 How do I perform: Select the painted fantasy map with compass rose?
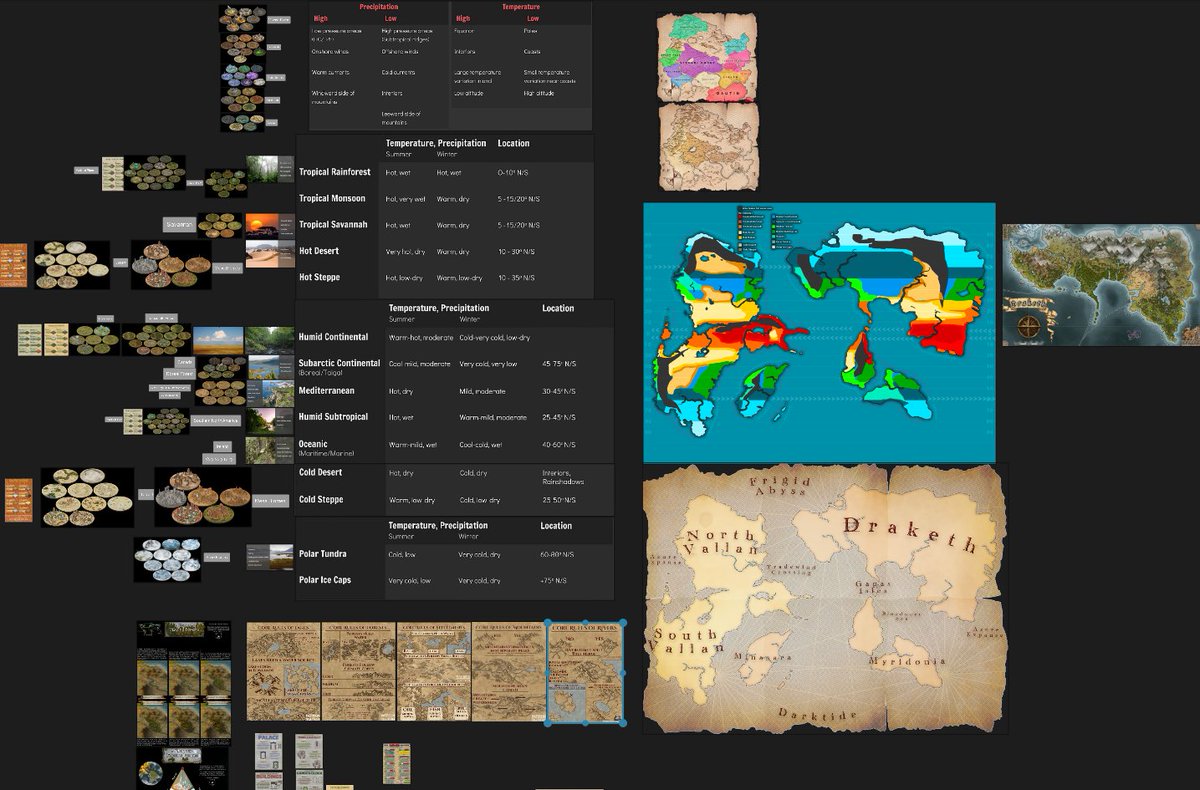tap(1101, 285)
